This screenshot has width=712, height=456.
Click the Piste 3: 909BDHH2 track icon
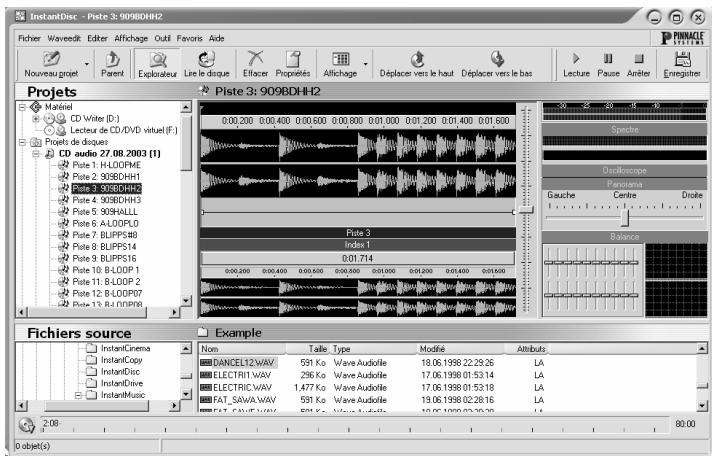click(64, 188)
